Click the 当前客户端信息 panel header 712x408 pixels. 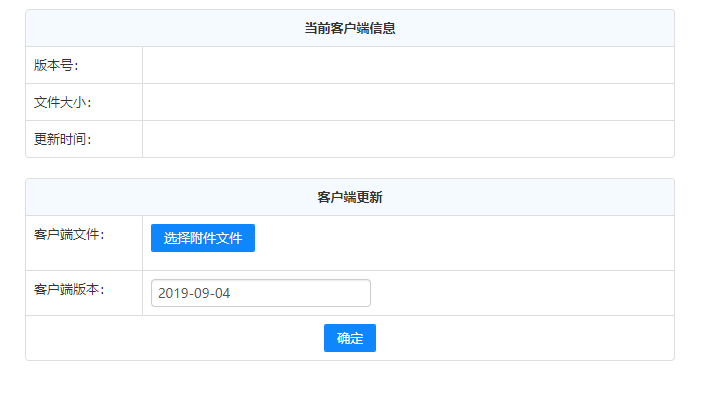click(x=349, y=28)
